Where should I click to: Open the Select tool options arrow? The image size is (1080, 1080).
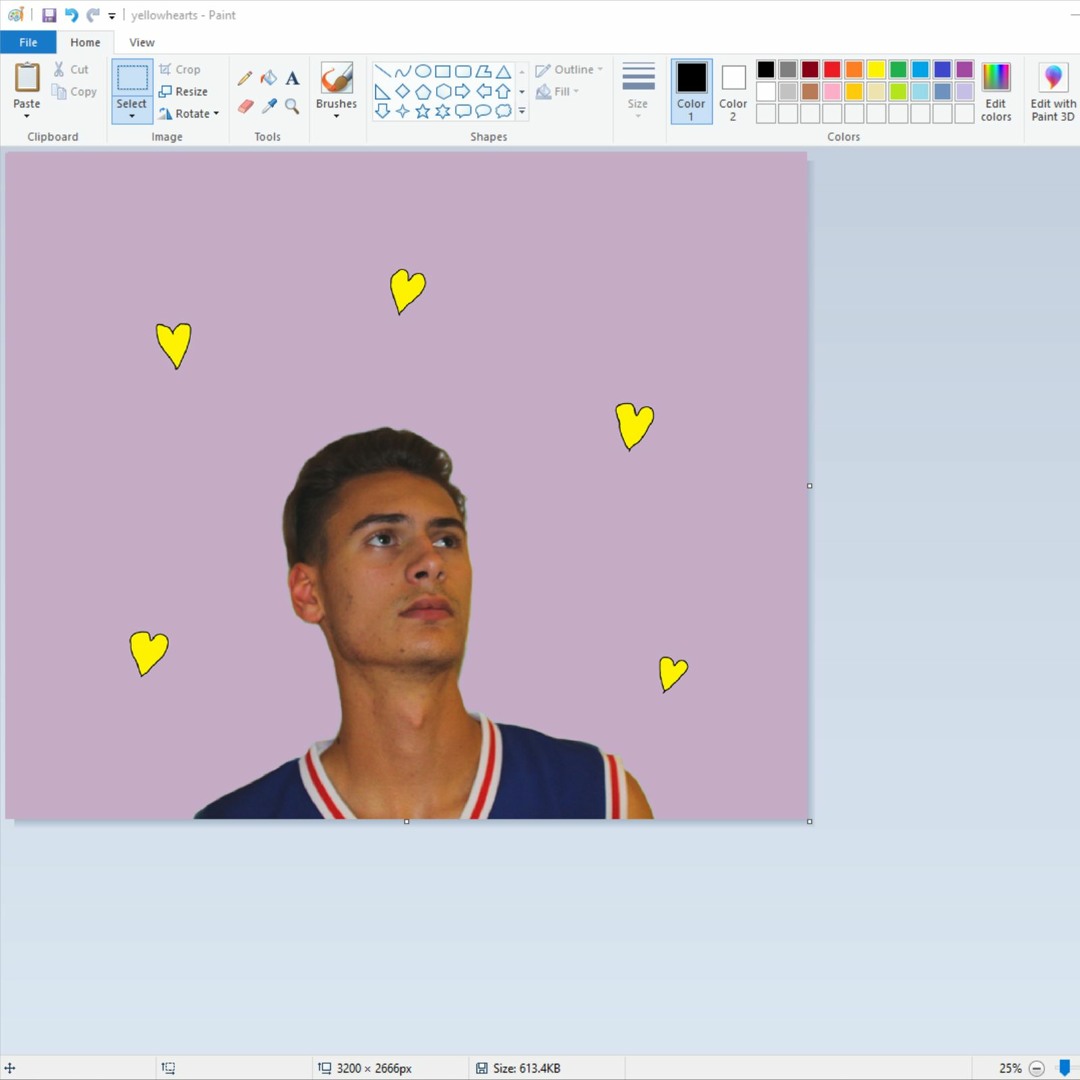pos(131,116)
